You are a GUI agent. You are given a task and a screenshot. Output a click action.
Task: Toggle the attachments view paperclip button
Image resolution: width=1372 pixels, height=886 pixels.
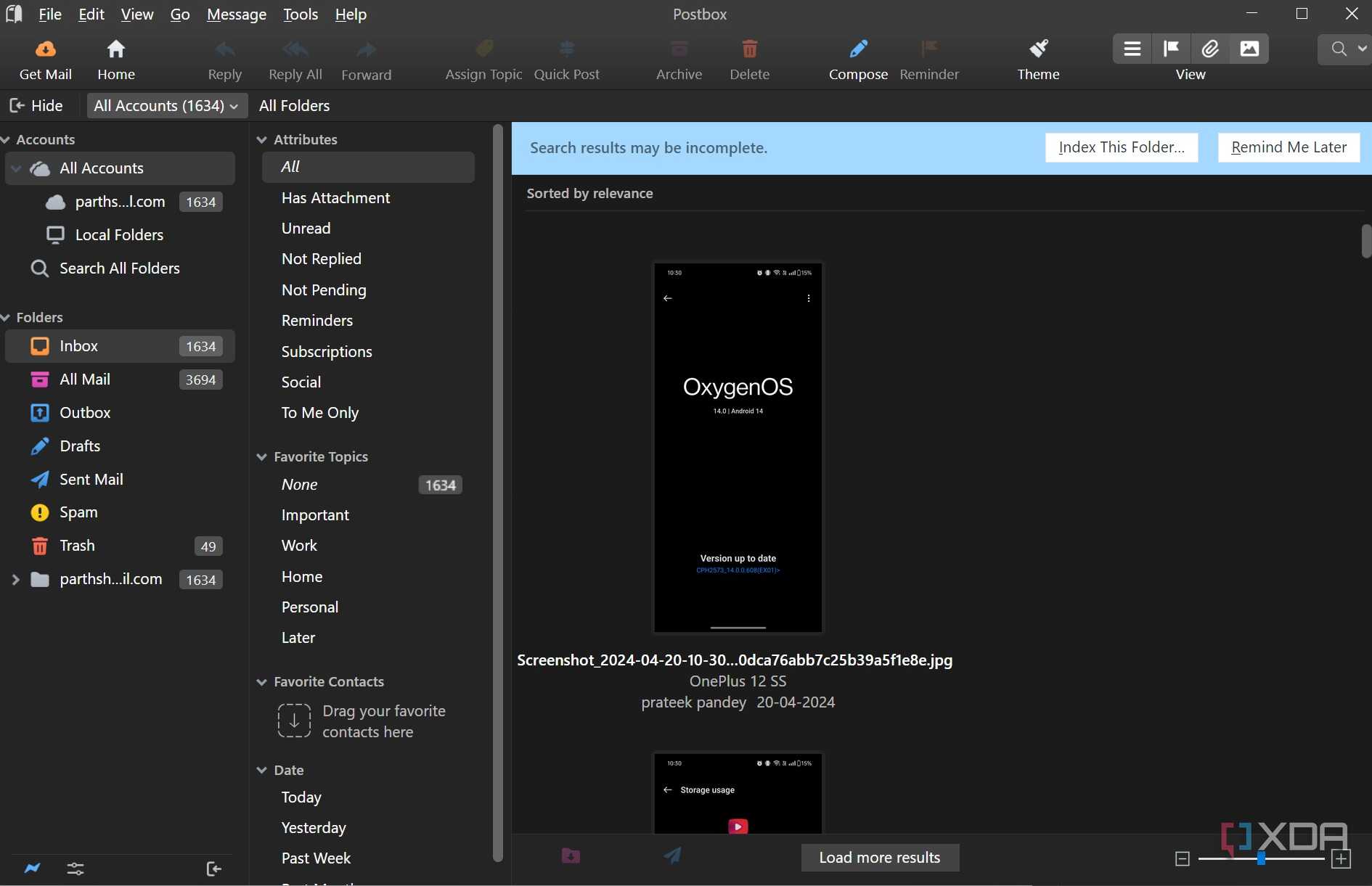click(1210, 49)
